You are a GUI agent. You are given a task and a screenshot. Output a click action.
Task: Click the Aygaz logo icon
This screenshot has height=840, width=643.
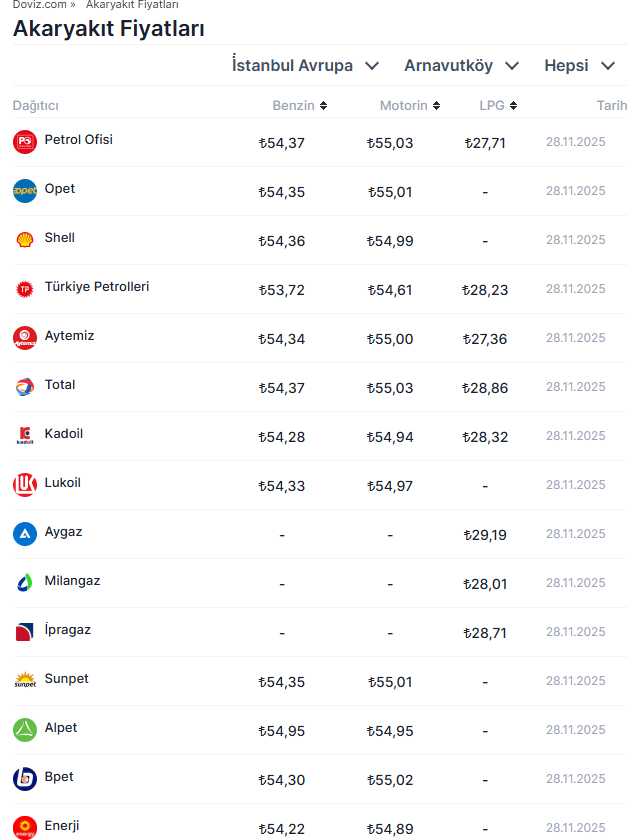[25, 534]
